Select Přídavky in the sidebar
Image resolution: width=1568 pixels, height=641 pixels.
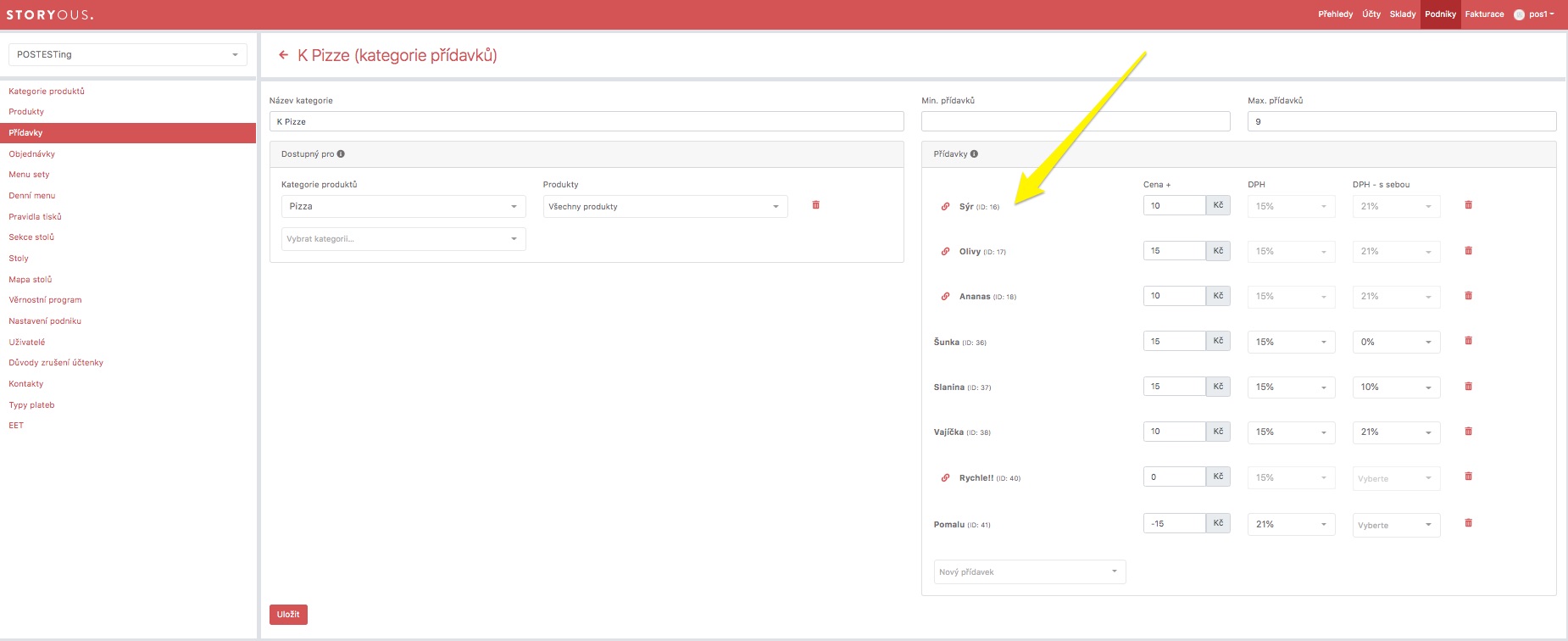[128, 133]
